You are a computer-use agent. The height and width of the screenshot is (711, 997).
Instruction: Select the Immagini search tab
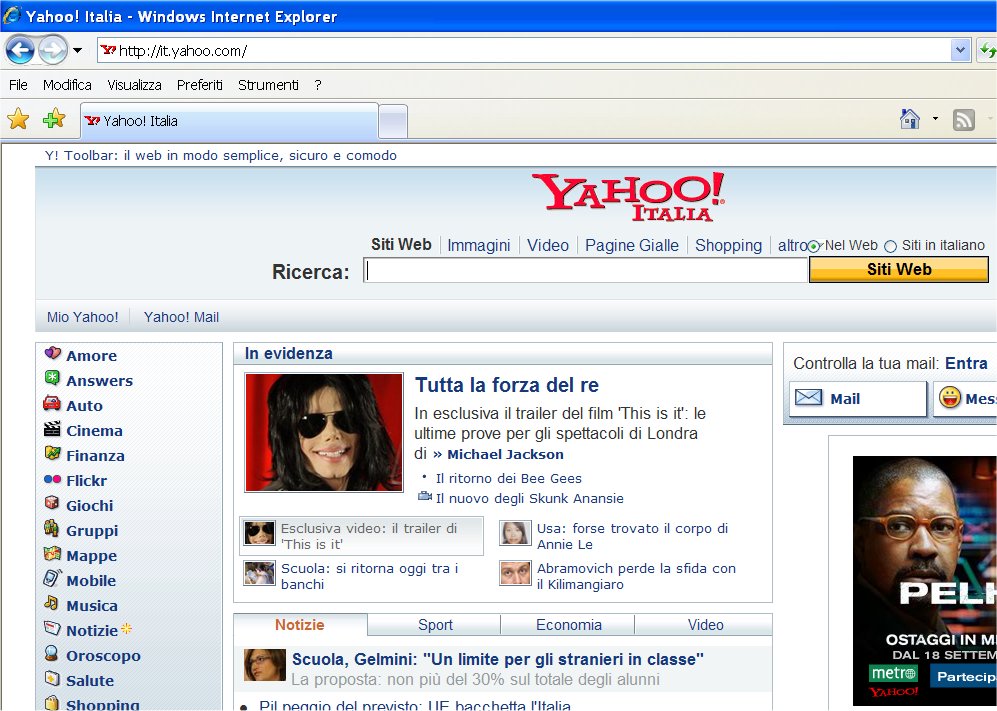(x=479, y=245)
